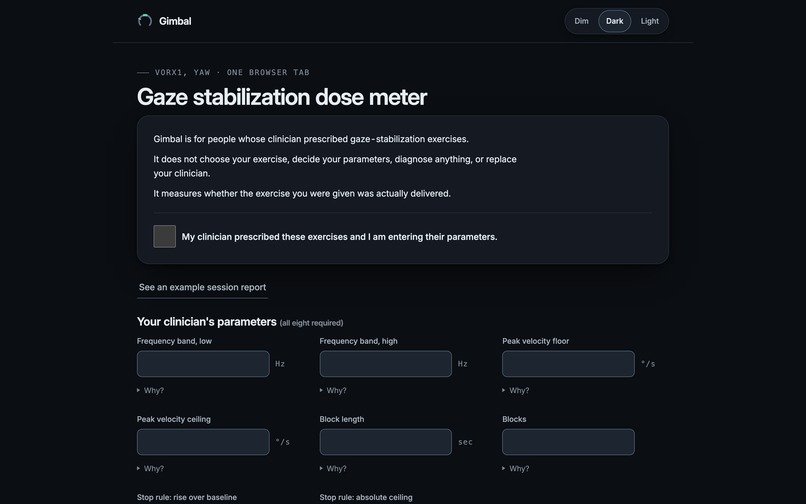Viewport: 806px width, 504px height.
Task: Focus the Blocks input field
Action: (568, 442)
